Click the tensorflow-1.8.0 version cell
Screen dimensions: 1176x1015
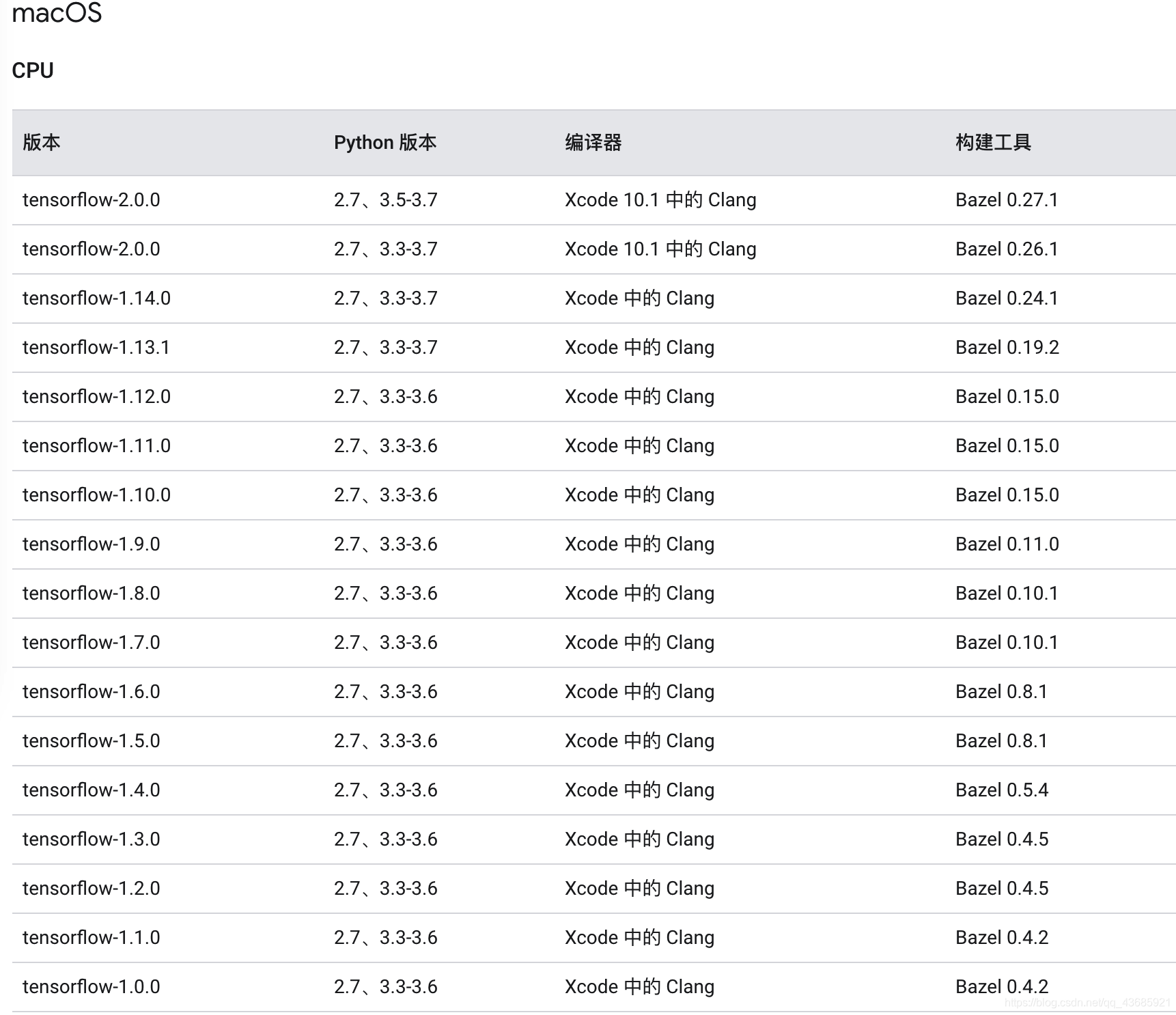pos(92,594)
